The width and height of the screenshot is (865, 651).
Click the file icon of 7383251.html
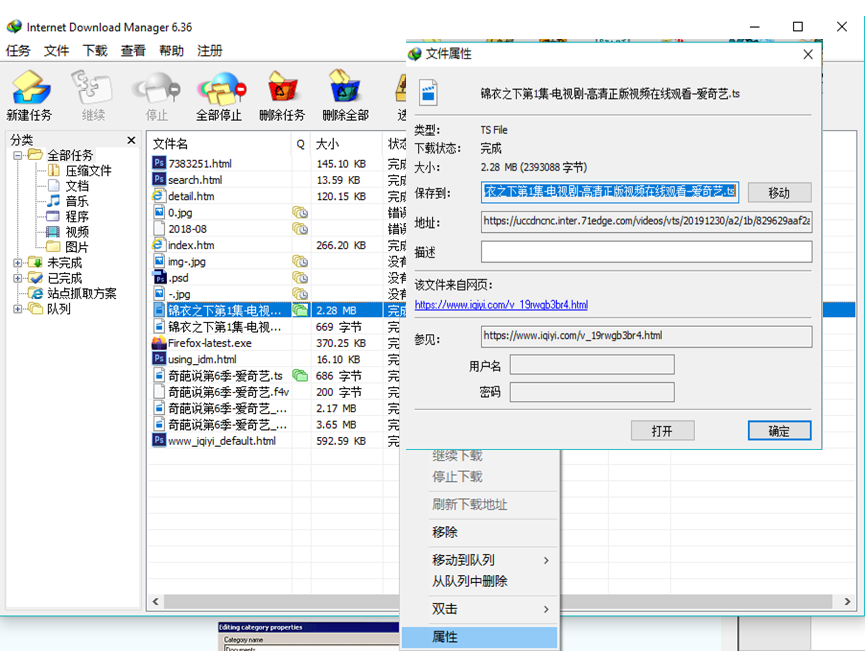[x=159, y=163]
